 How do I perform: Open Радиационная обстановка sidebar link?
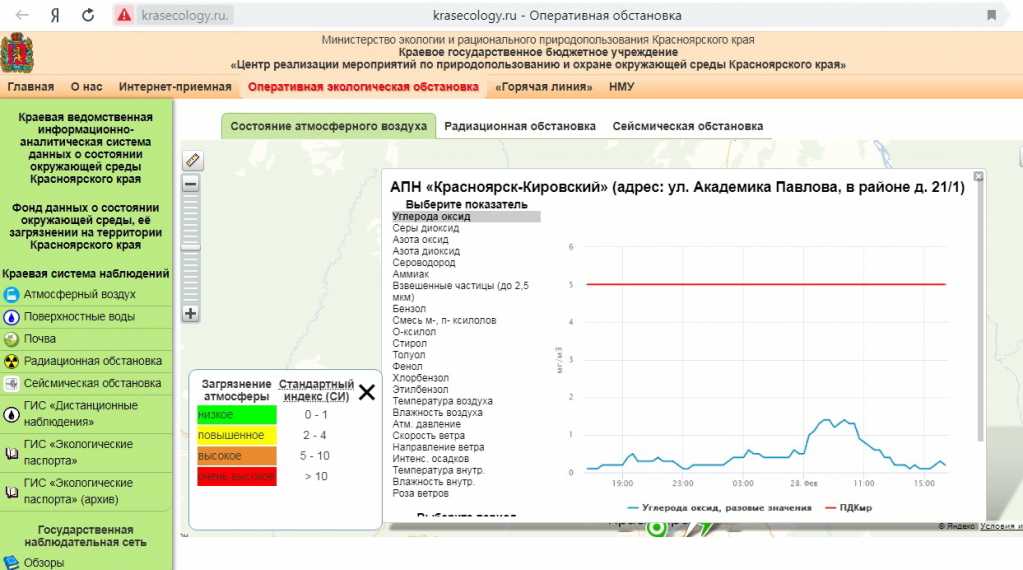[93, 361]
